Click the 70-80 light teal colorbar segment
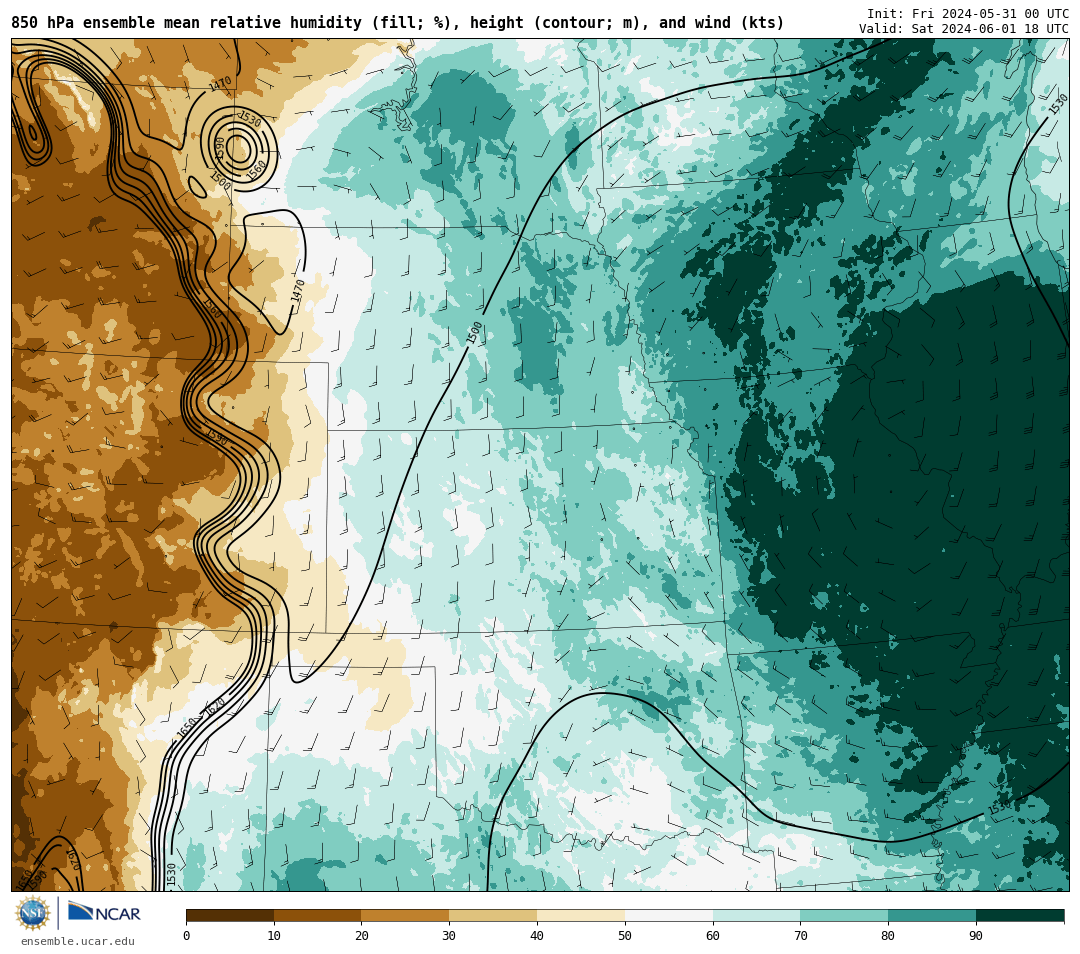 tap(844, 915)
